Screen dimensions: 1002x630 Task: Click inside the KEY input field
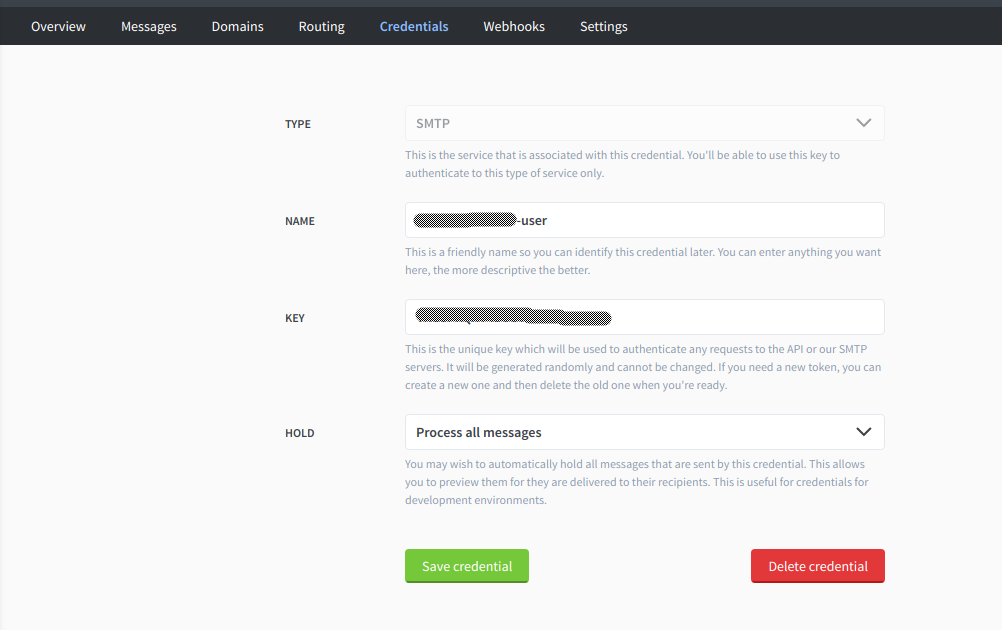[644, 316]
